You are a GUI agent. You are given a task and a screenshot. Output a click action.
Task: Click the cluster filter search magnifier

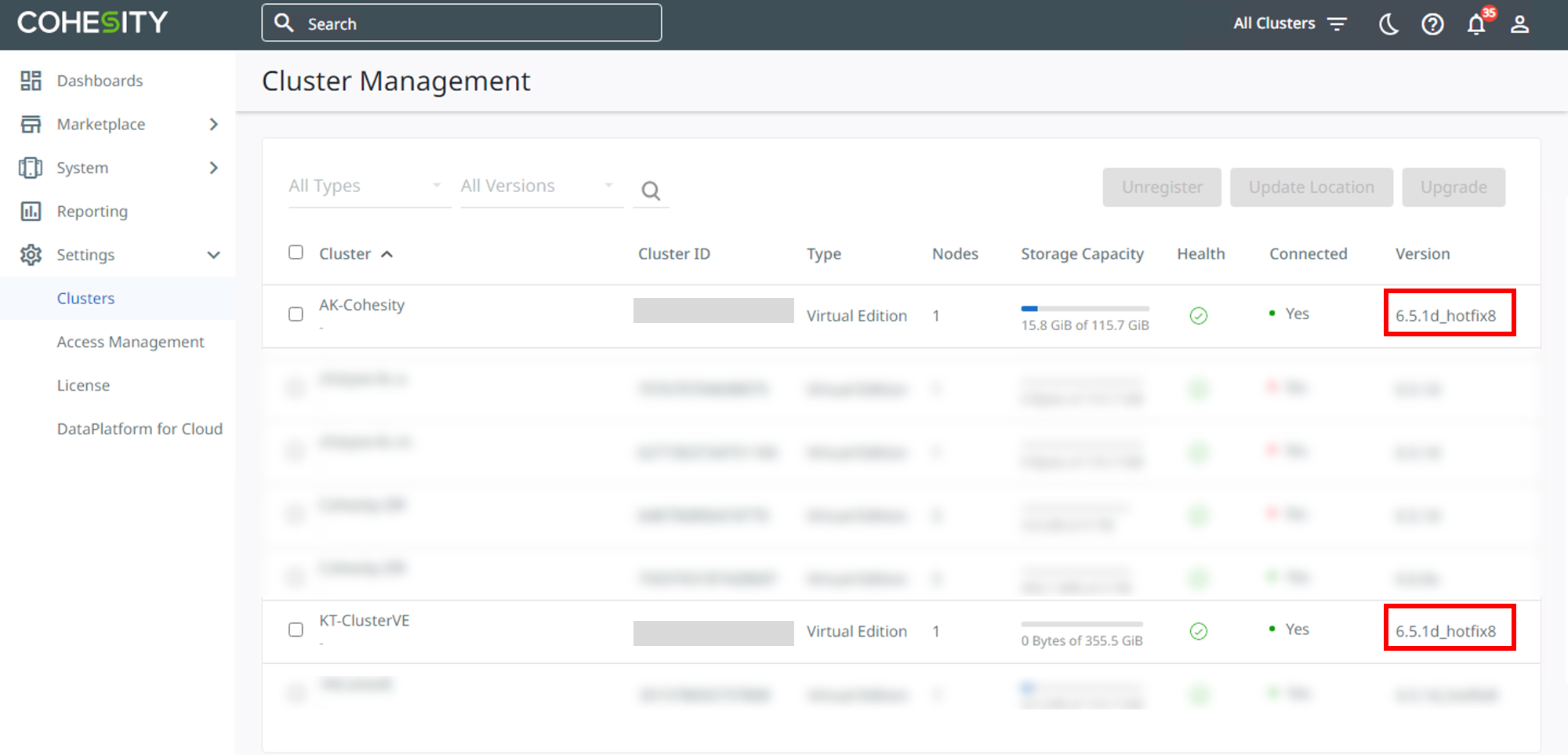click(651, 191)
